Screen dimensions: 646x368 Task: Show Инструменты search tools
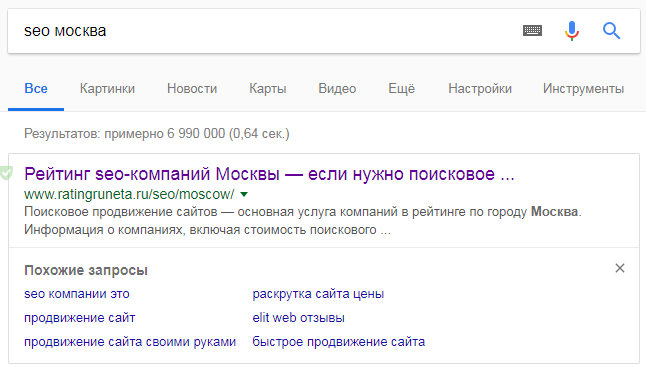pyautogui.click(x=583, y=88)
